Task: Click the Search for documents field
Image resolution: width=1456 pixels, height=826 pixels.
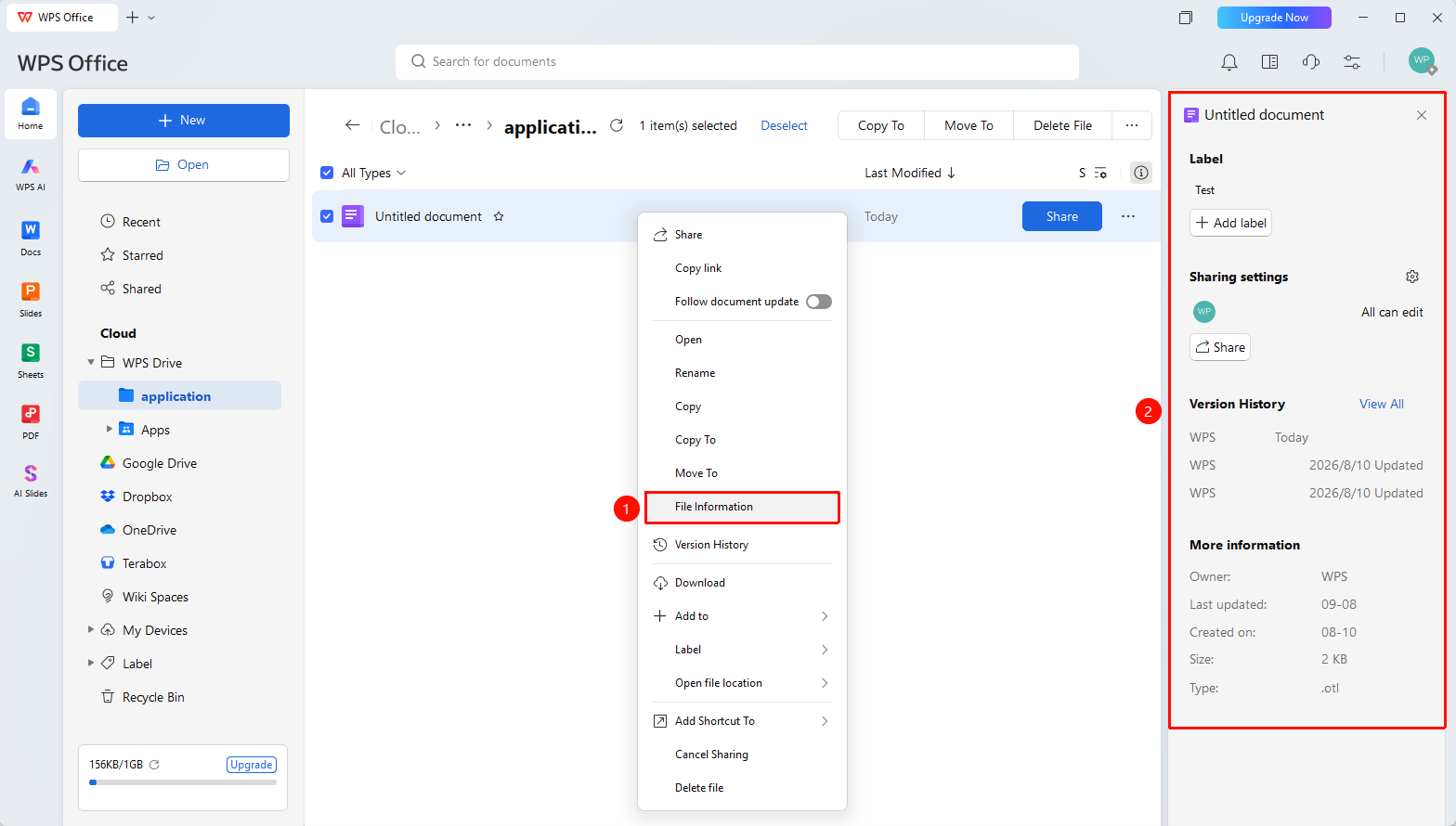Action: tap(737, 62)
